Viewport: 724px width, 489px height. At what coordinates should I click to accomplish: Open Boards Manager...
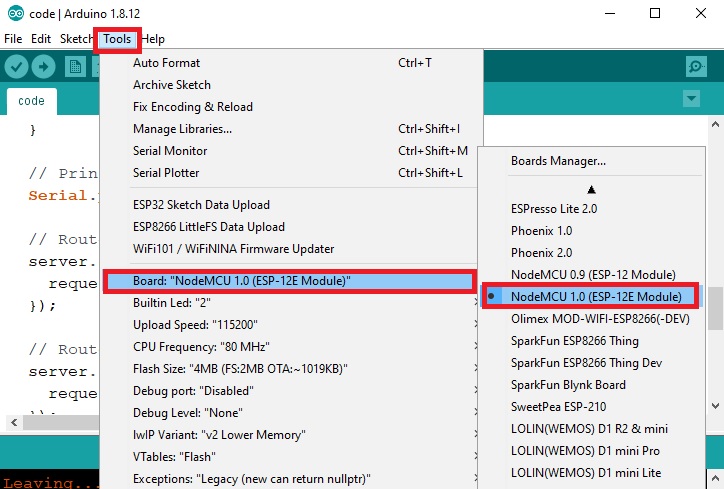click(592, 161)
